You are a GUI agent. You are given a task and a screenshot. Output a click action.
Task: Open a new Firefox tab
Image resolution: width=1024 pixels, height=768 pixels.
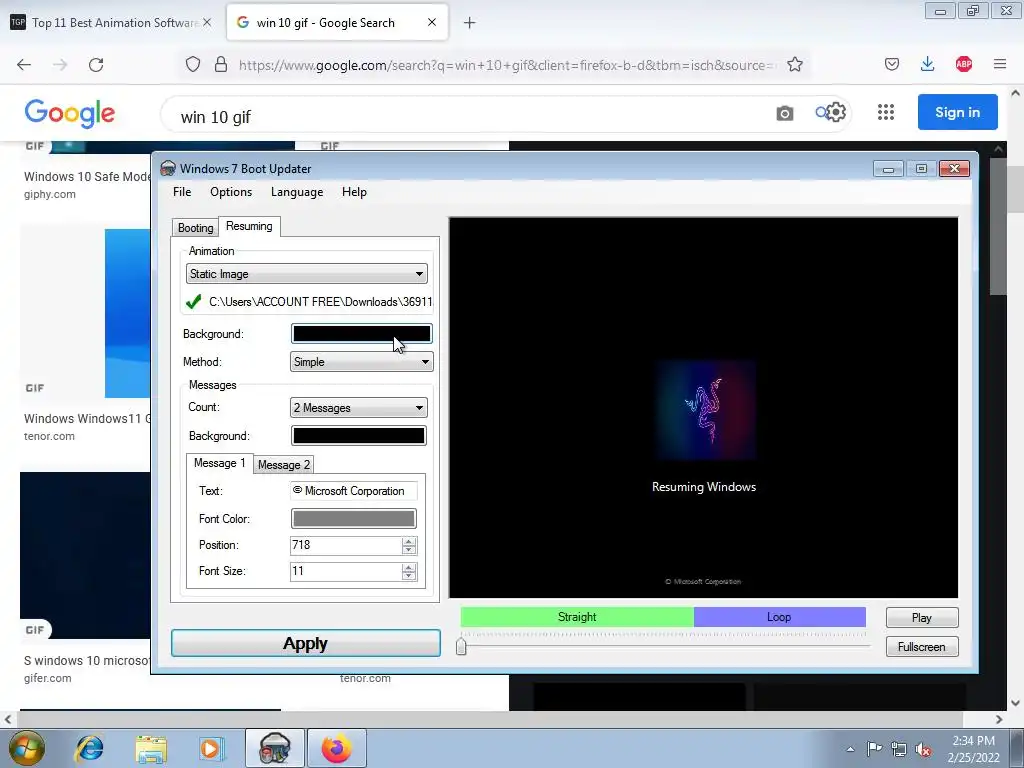[470, 23]
